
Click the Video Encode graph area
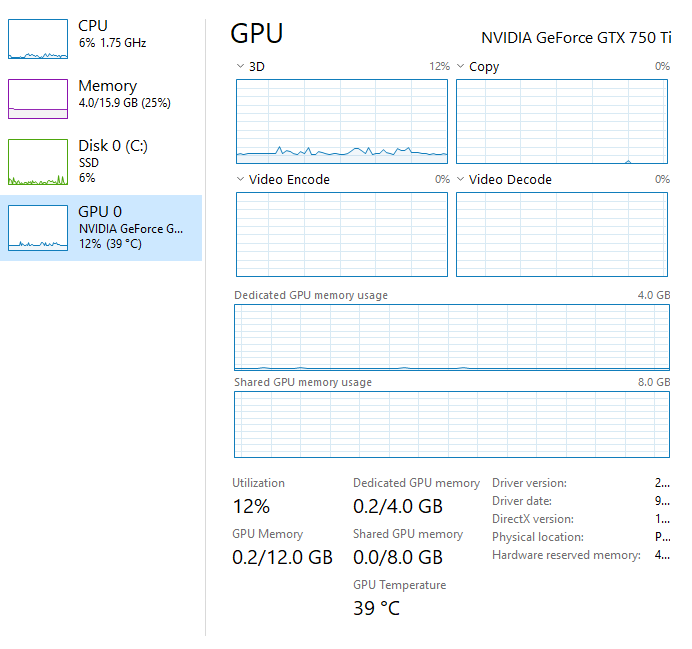point(342,234)
